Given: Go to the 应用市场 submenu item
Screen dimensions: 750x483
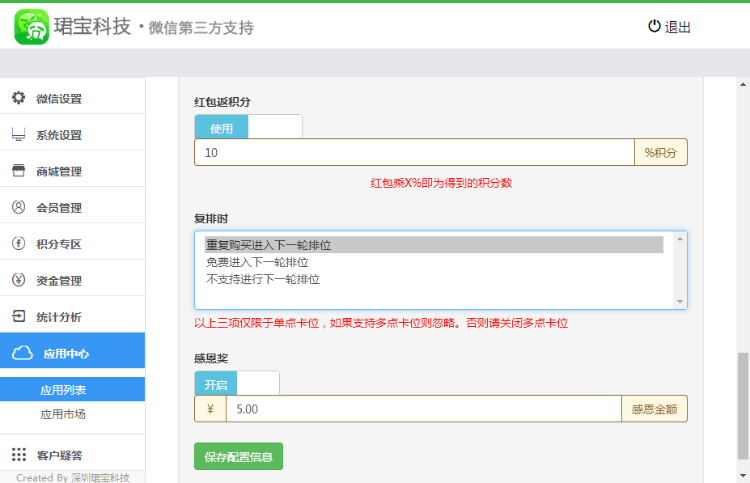Looking at the screenshot, I should [63, 414].
